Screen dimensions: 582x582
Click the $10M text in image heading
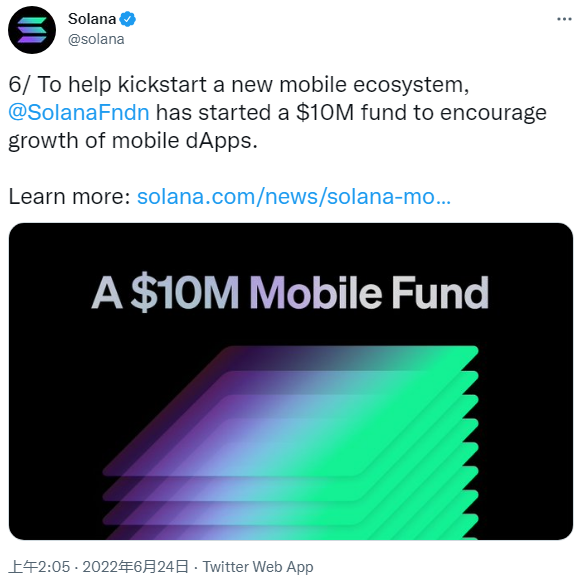(184, 293)
